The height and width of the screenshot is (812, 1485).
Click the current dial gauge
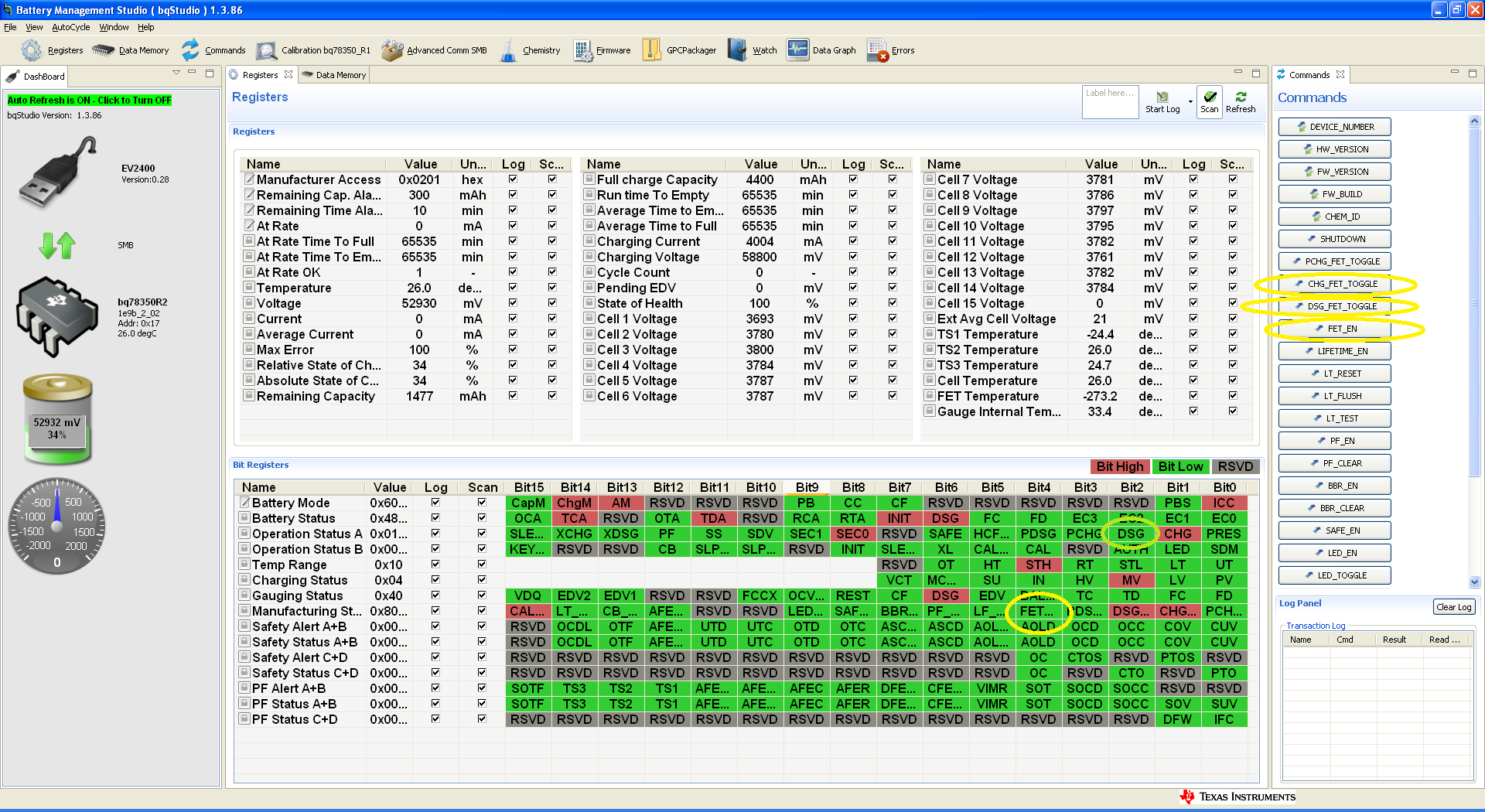[x=57, y=526]
